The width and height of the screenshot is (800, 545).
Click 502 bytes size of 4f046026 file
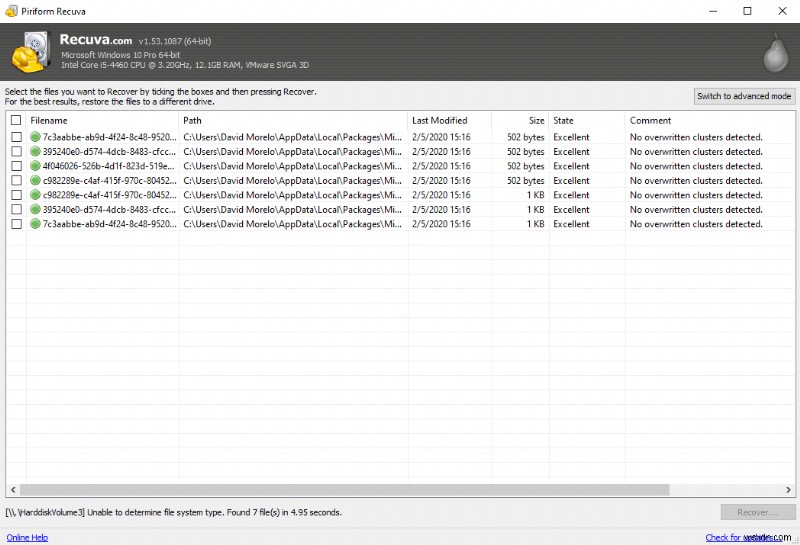(526, 166)
